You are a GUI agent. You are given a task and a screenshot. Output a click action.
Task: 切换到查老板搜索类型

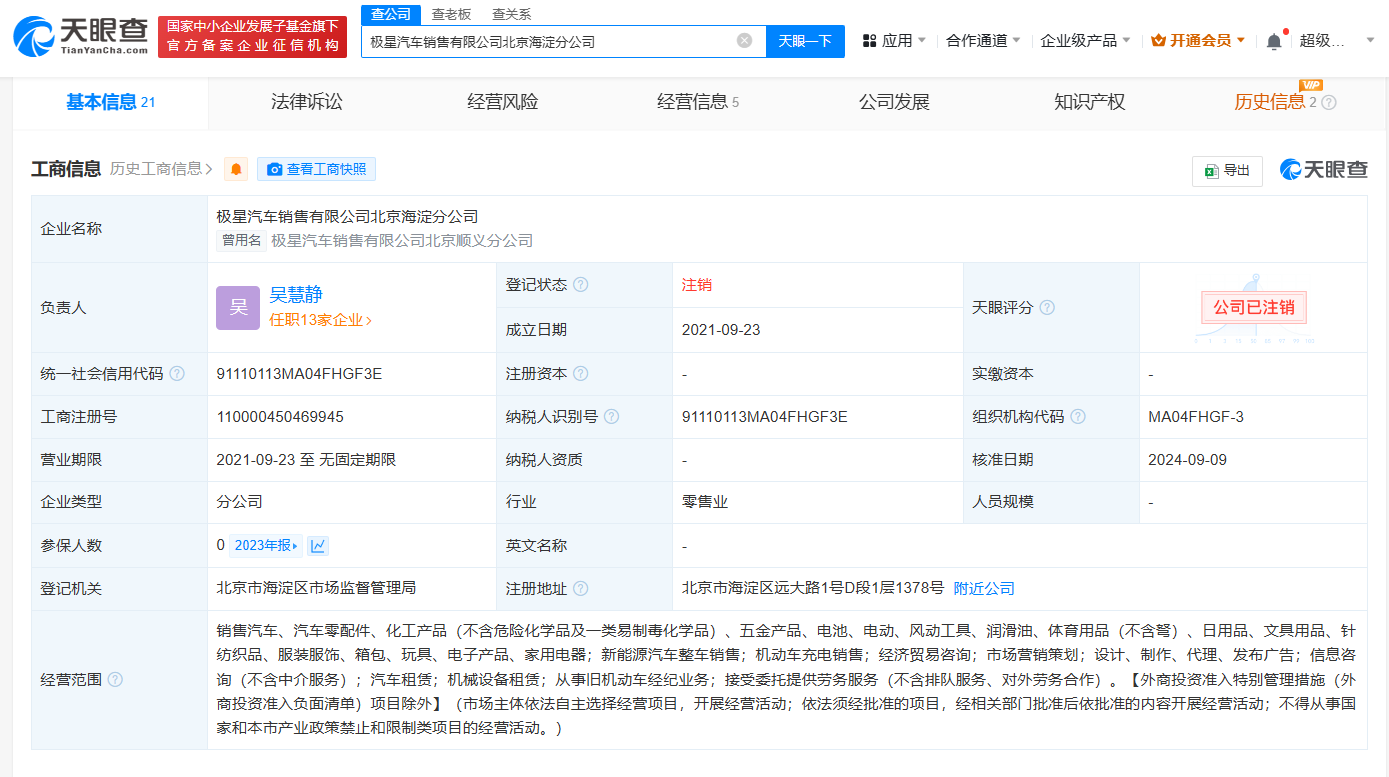click(x=451, y=14)
